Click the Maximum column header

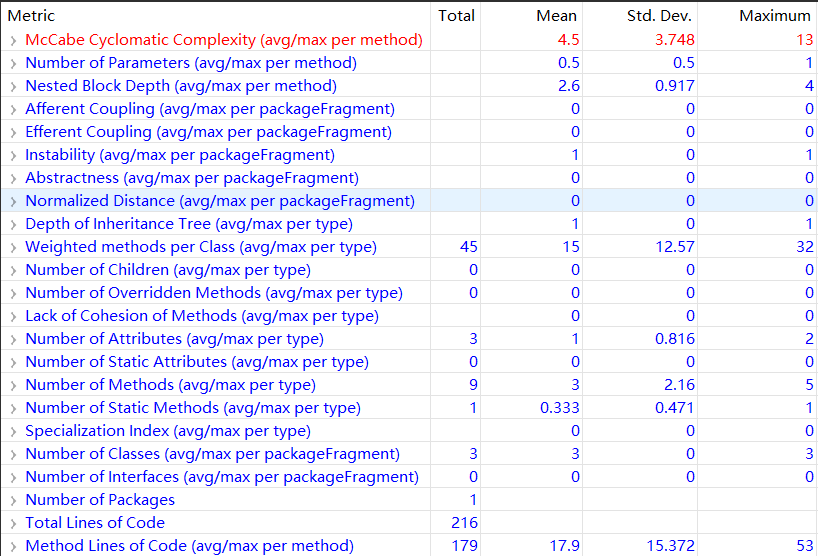pos(774,16)
